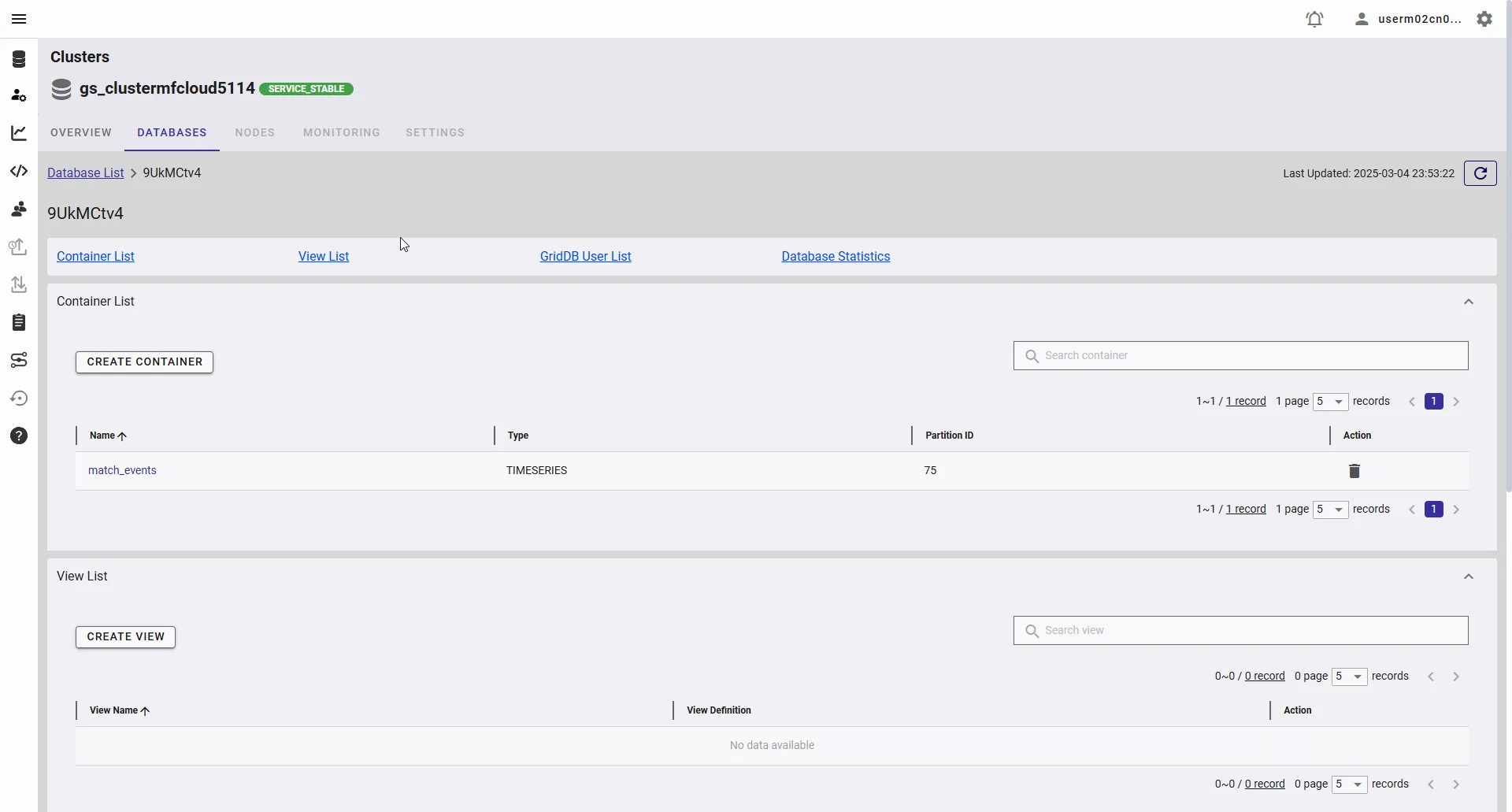Click the notifications bell icon
This screenshot has width=1512, height=812.
click(x=1314, y=19)
